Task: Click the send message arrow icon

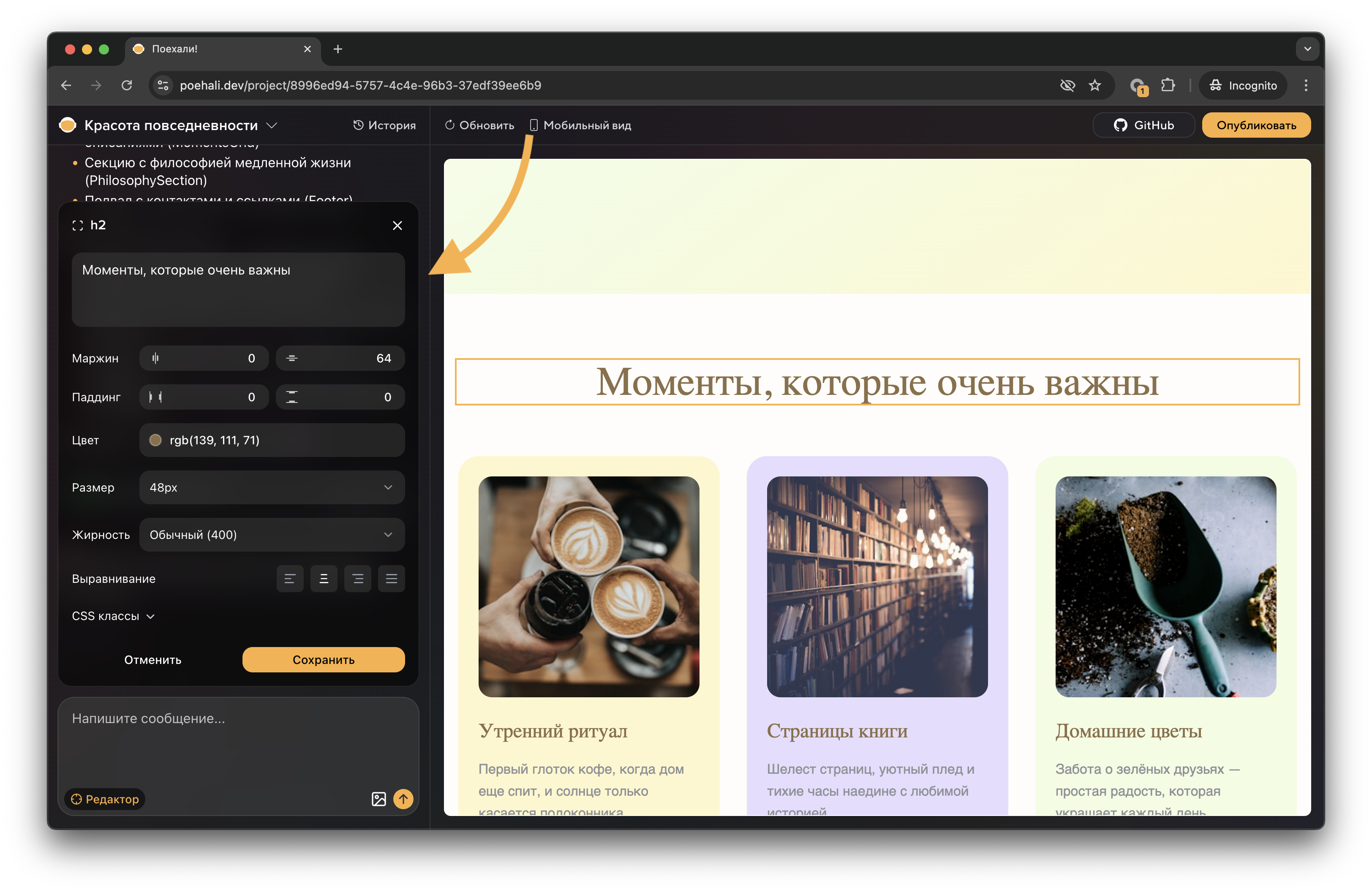Action: [403, 799]
